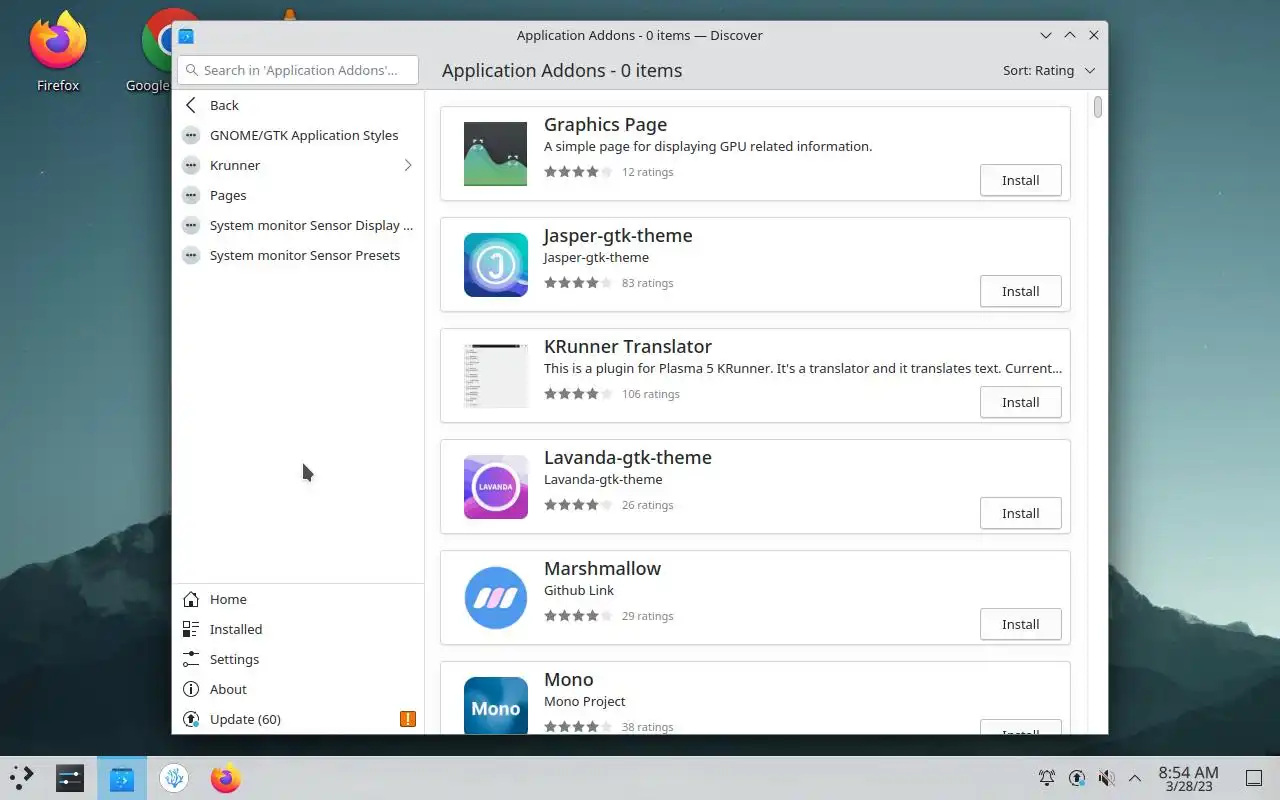Install Graphics Page
The image size is (1280, 800).
(x=1020, y=180)
